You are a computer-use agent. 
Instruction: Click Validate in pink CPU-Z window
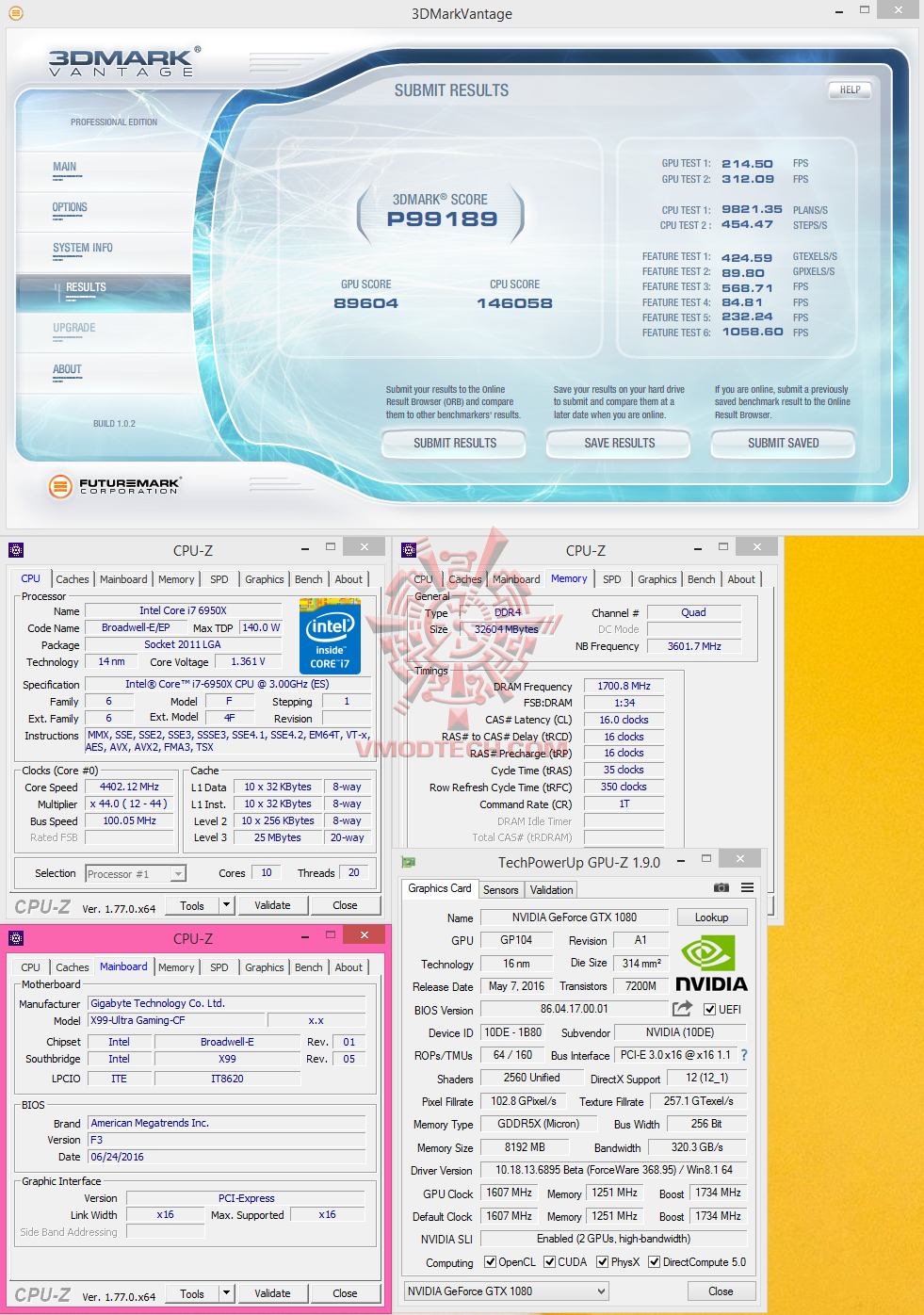pyautogui.click(x=272, y=1293)
